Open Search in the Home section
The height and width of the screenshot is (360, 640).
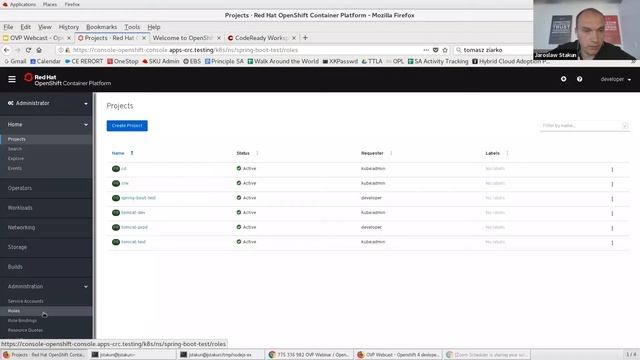(x=15, y=149)
